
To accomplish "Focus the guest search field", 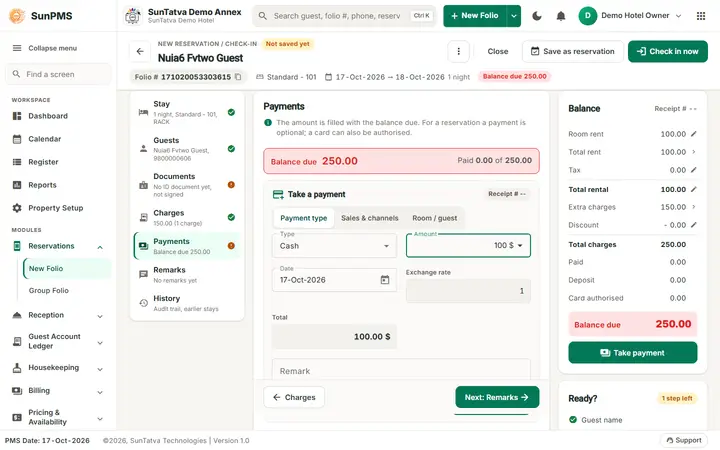I will (x=343, y=16).
